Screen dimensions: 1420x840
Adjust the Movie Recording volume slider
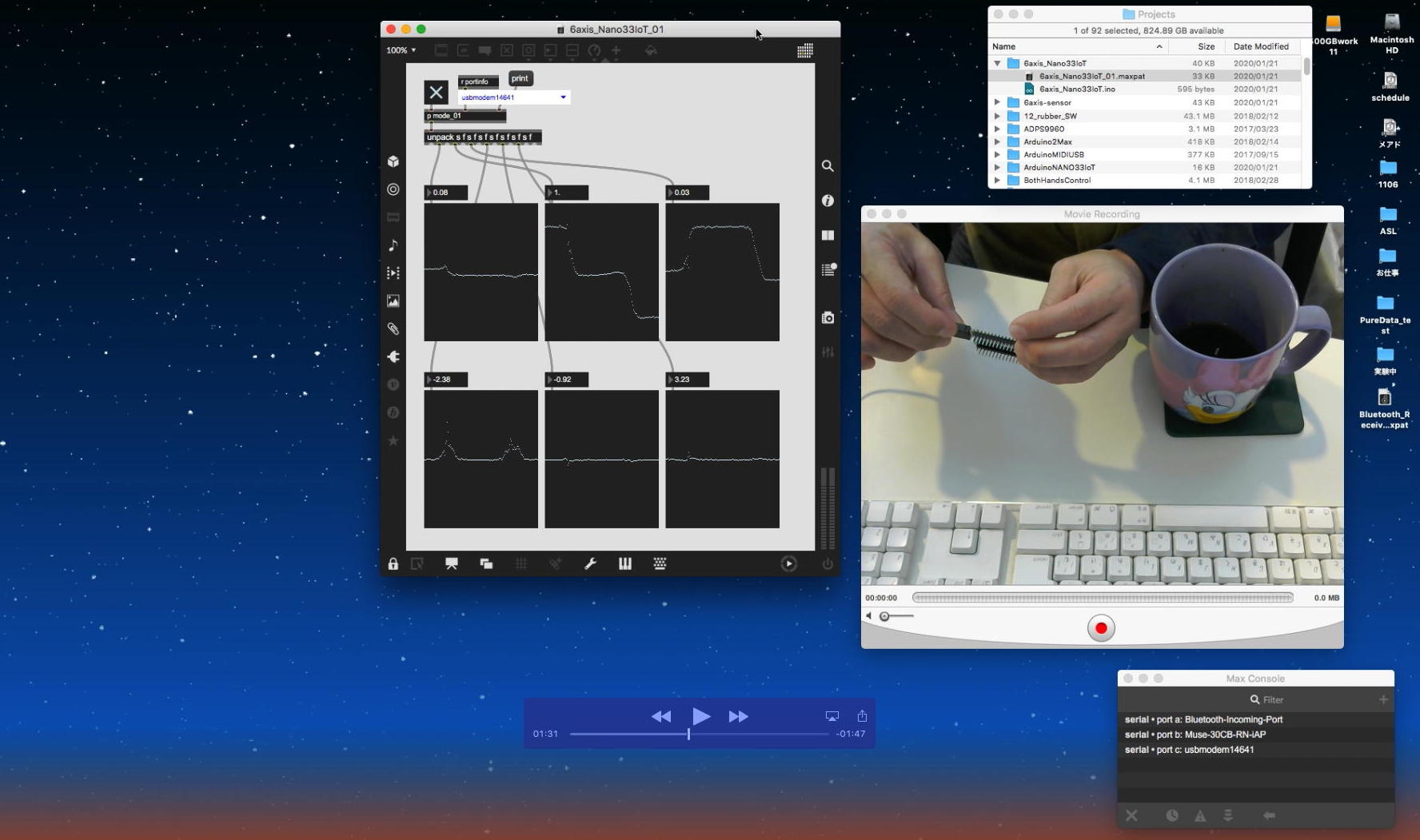(x=895, y=616)
